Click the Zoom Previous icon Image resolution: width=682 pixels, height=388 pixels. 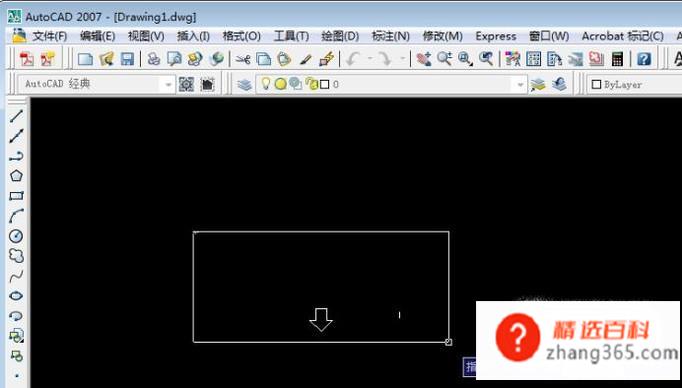486,59
